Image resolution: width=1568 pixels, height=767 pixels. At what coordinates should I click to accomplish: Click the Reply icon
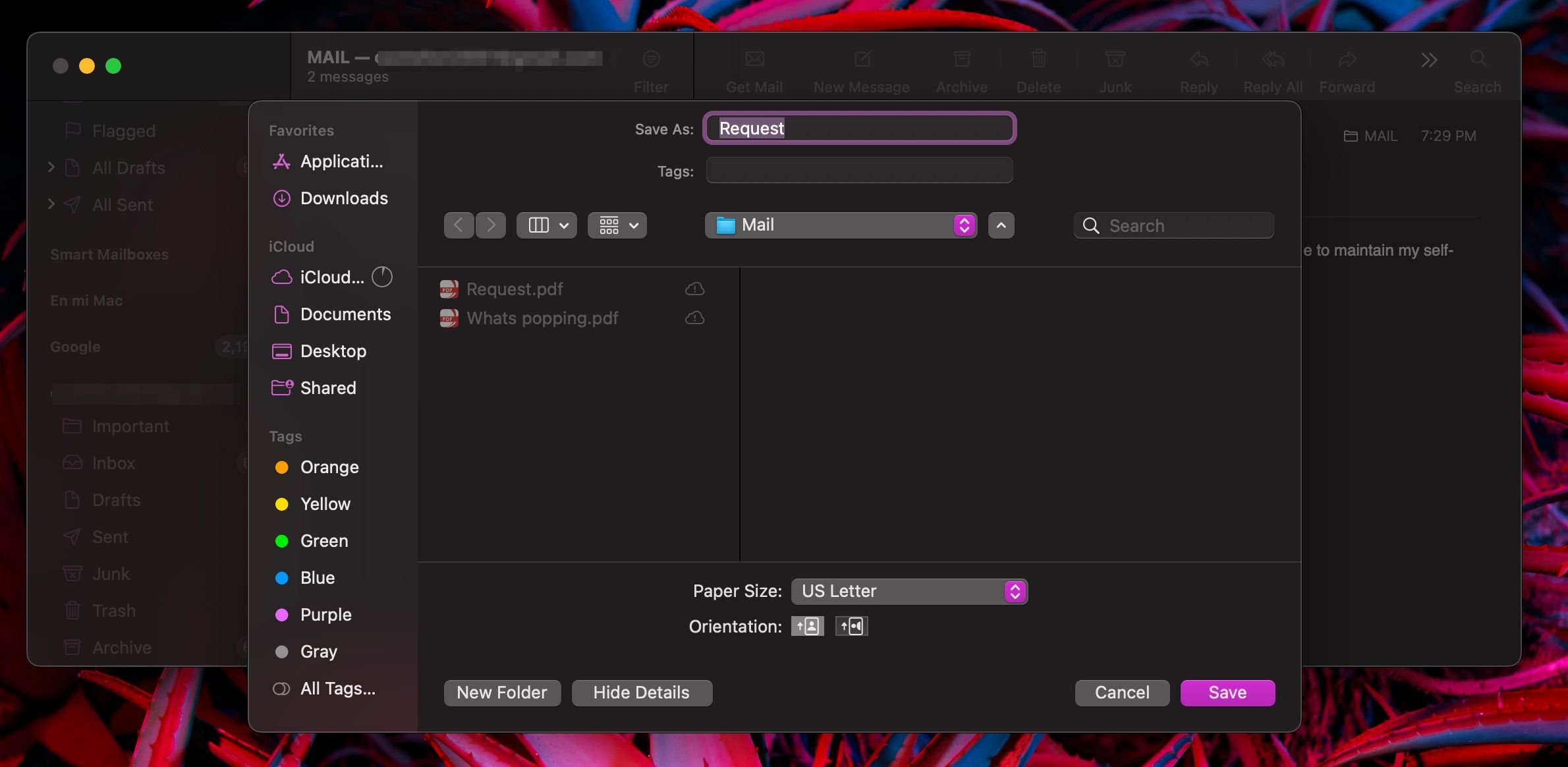pyautogui.click(x=1198, y=69)
